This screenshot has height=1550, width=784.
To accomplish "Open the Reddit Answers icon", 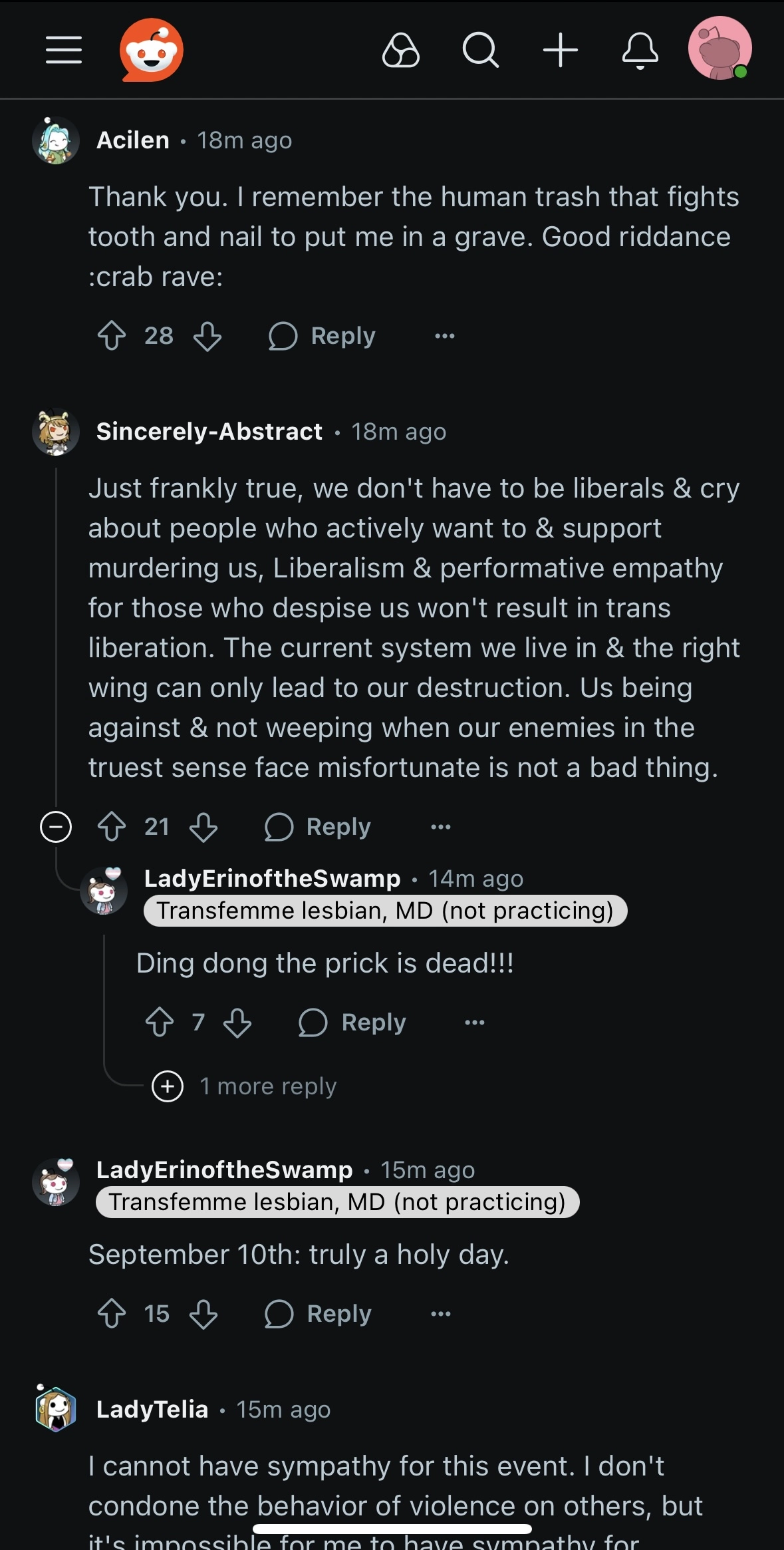I will 401,51.
